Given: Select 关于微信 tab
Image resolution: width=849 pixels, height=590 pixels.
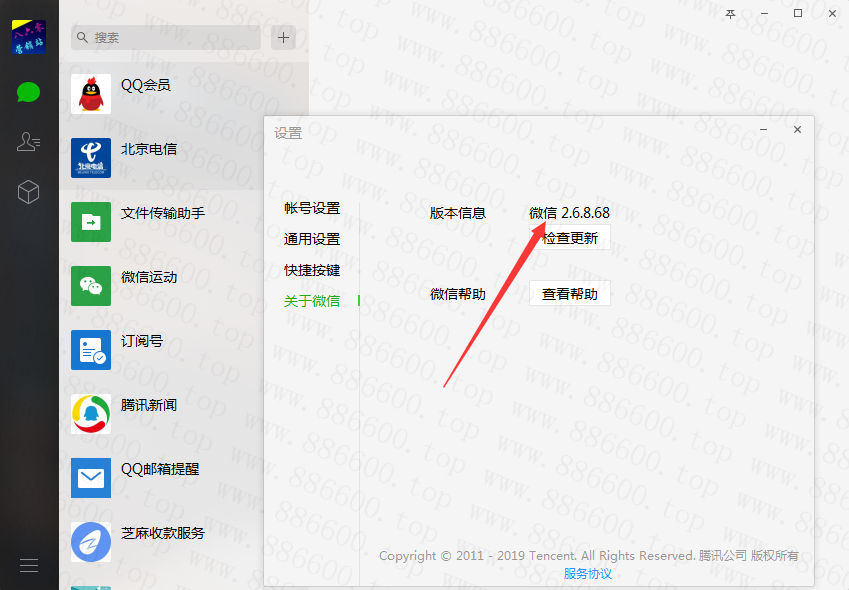Looking at the screenshot, I should [x=312, y=301].
